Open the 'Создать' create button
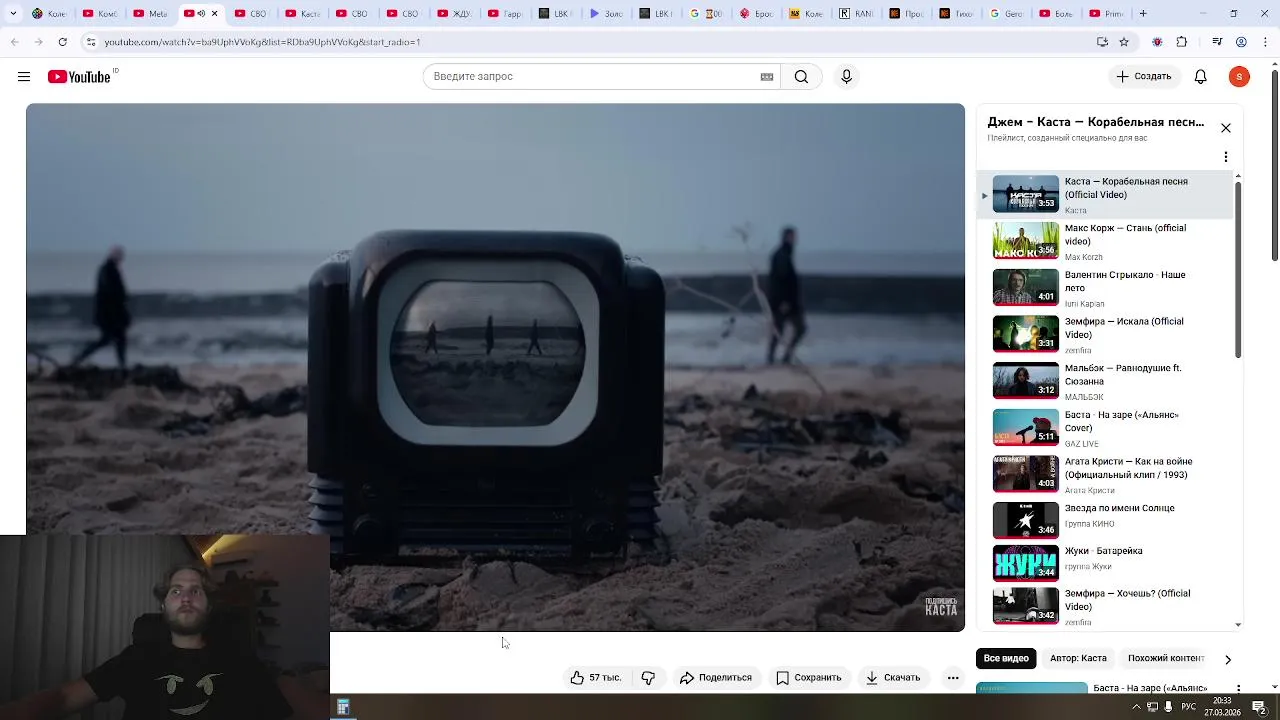1280x720 pixels. point(1143,77)
